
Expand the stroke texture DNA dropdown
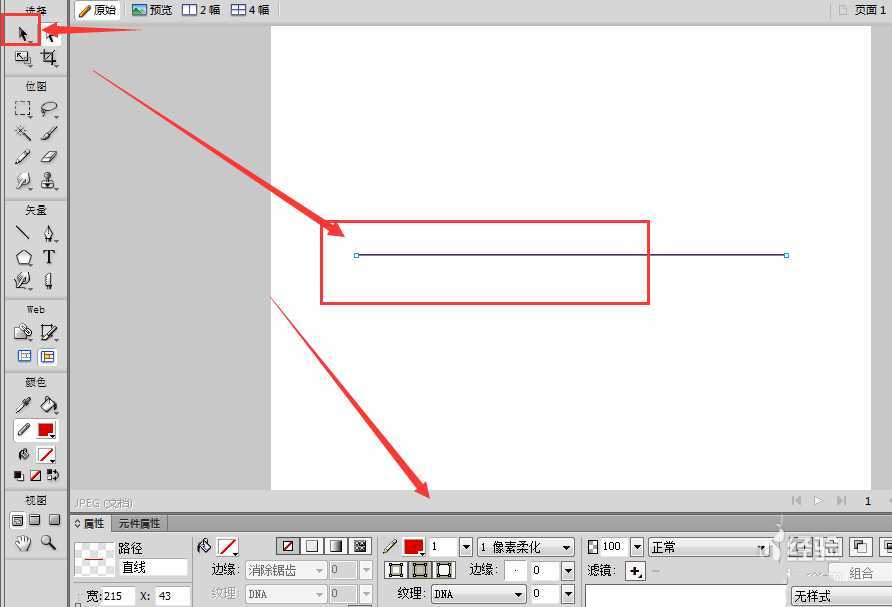tap(478, 594)
